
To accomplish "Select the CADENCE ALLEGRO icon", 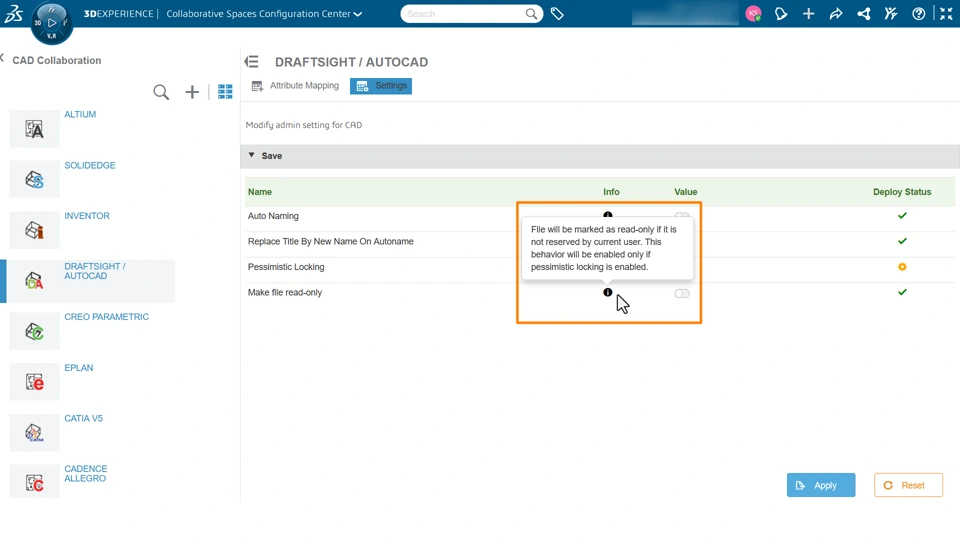I will coord(34,482).
